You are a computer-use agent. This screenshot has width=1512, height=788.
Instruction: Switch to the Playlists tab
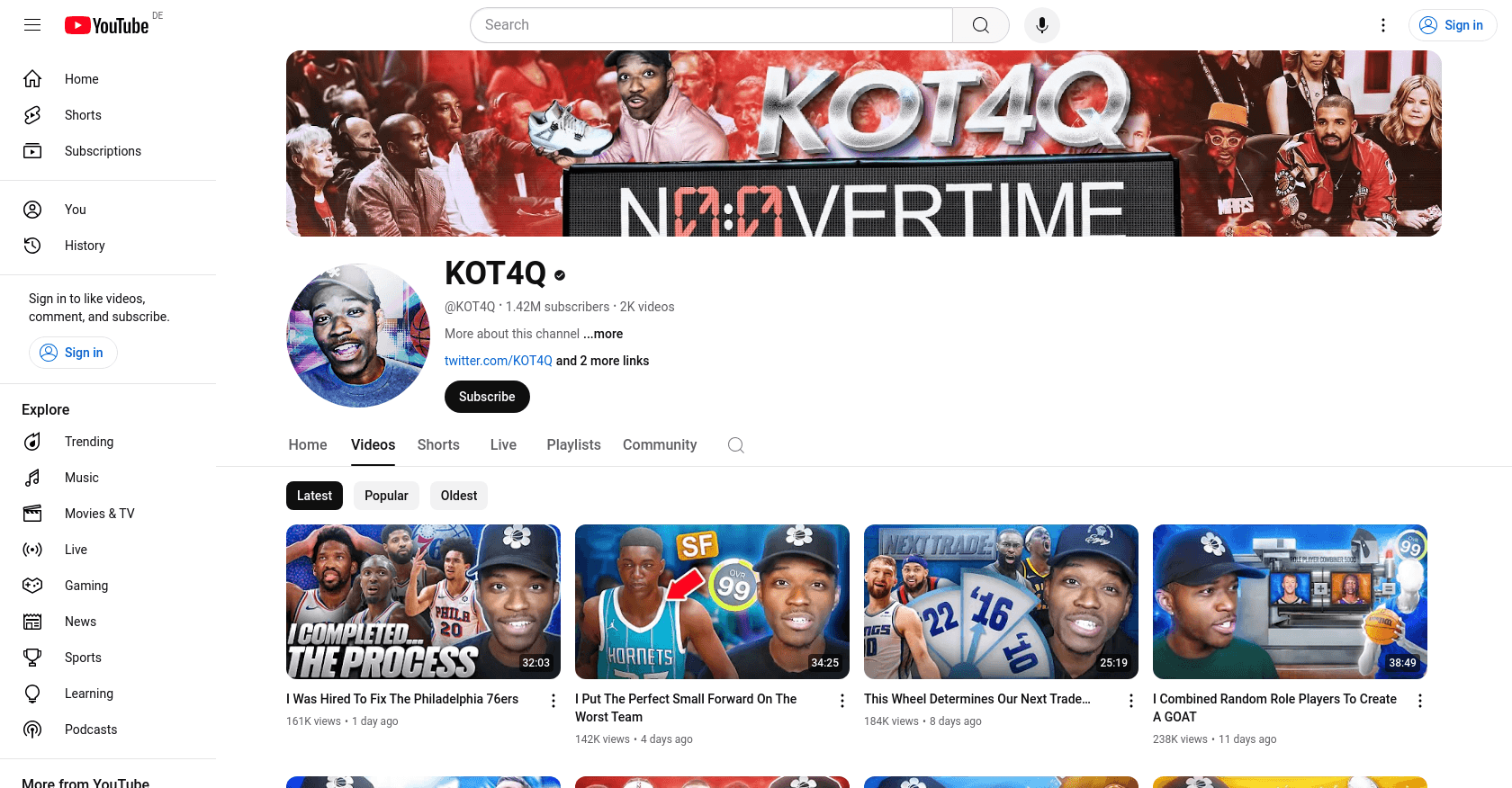pos(573,445)
